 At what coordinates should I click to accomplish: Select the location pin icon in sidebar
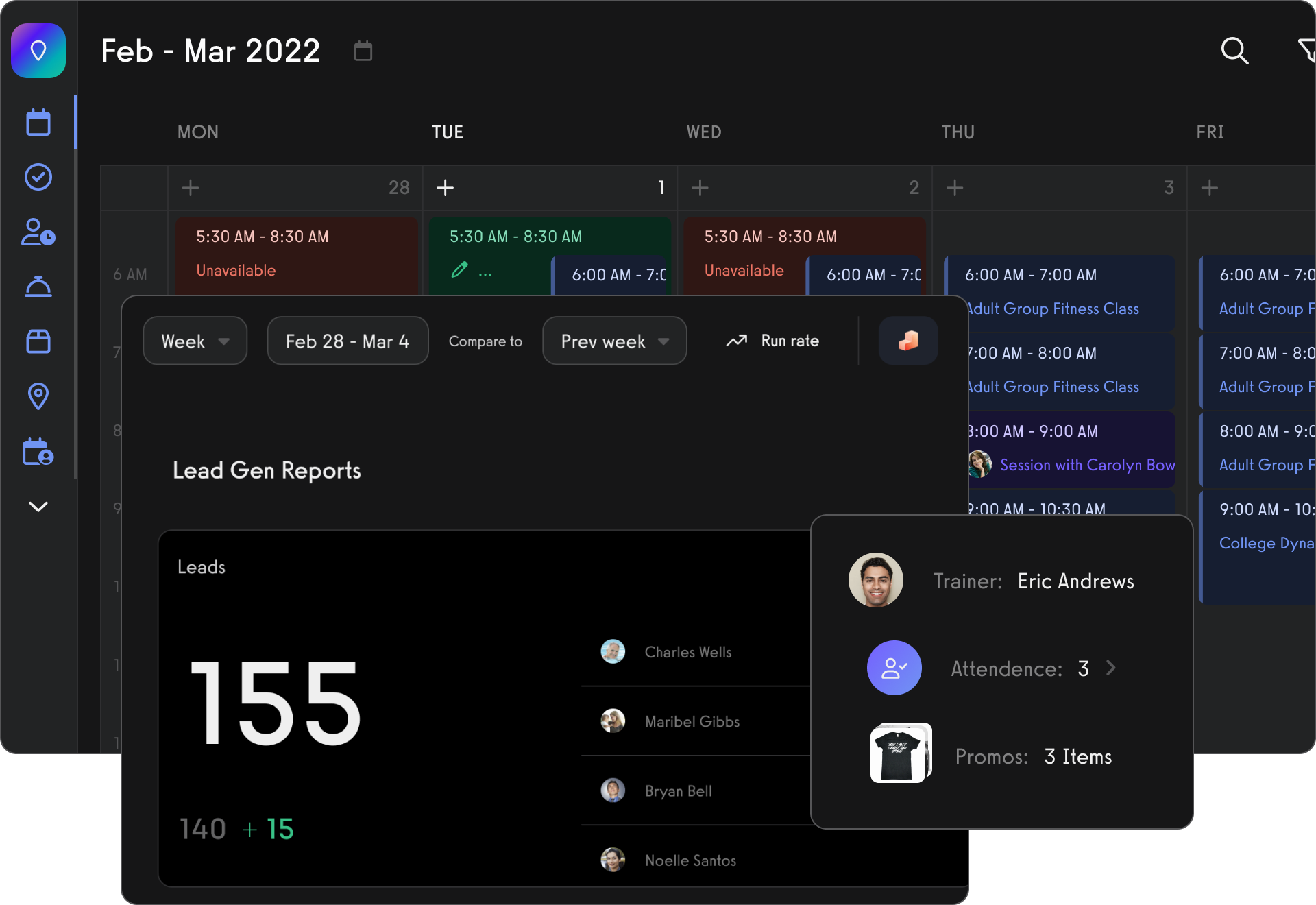coord(38,397)
